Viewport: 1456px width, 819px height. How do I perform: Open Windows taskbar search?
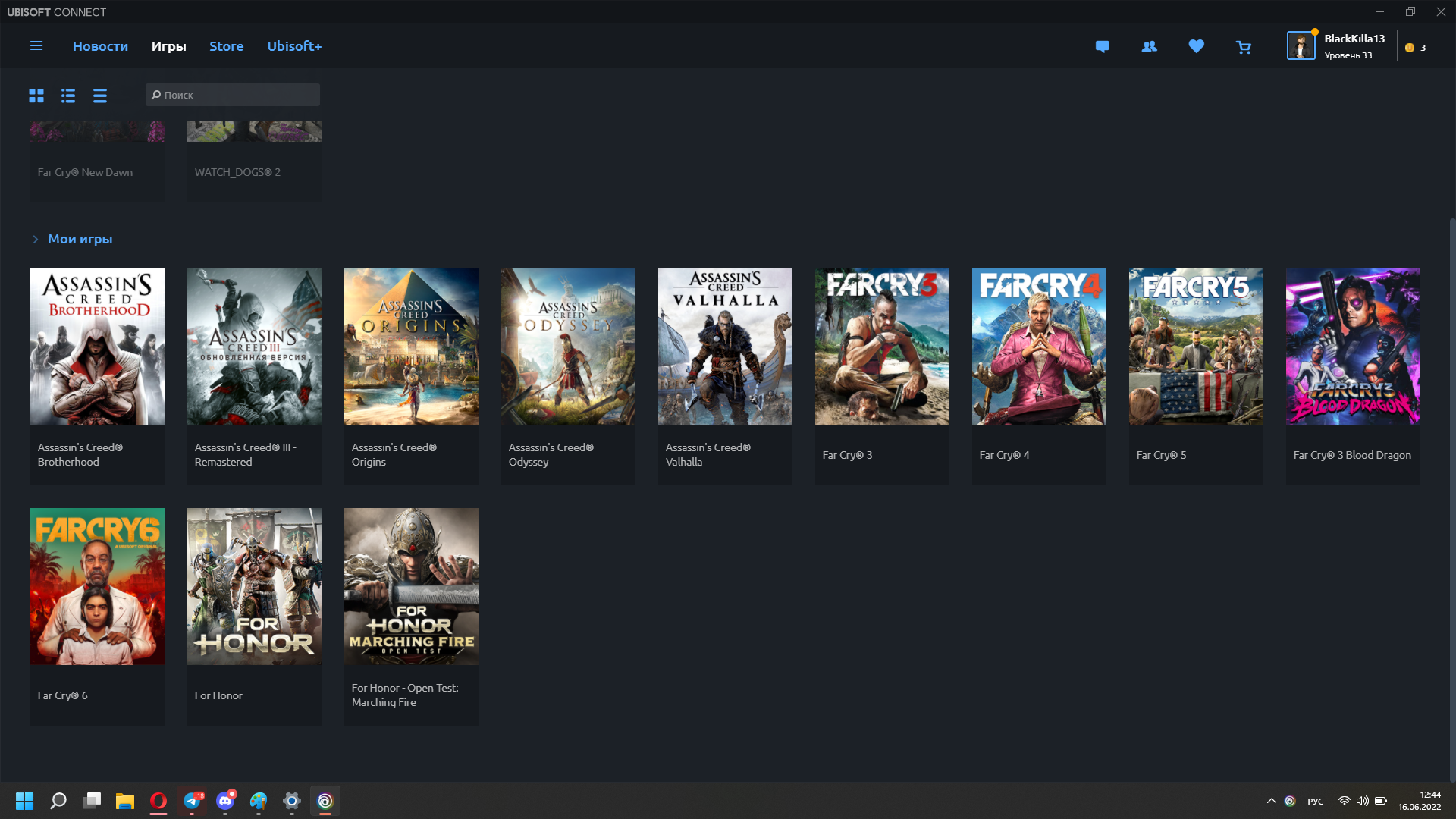pyautogui.click(x=58, y=801)
